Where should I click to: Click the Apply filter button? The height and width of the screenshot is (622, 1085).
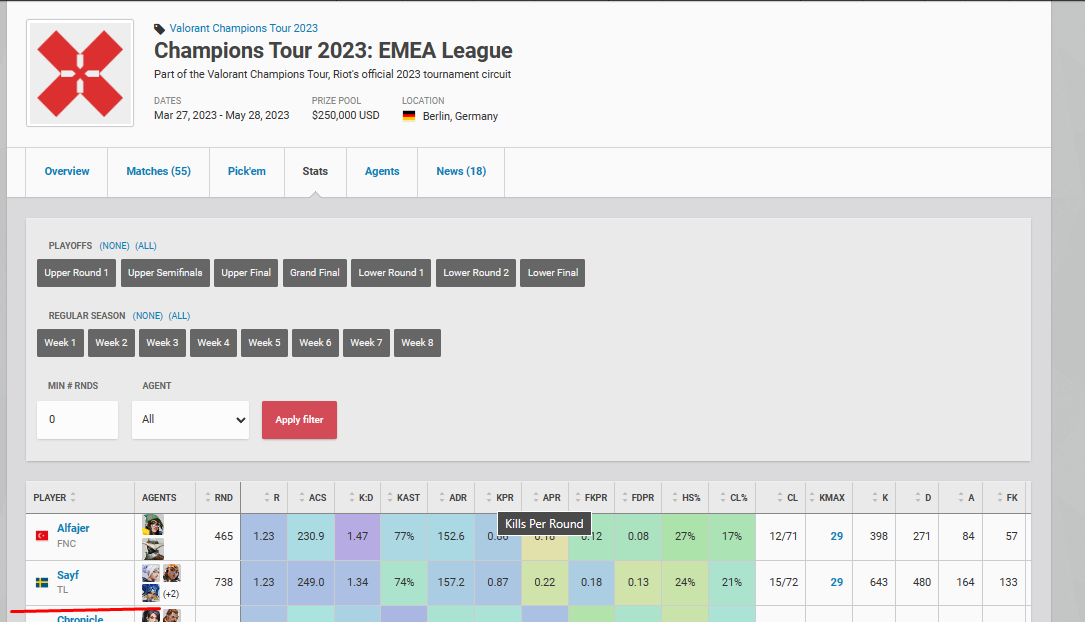[300, 420]
